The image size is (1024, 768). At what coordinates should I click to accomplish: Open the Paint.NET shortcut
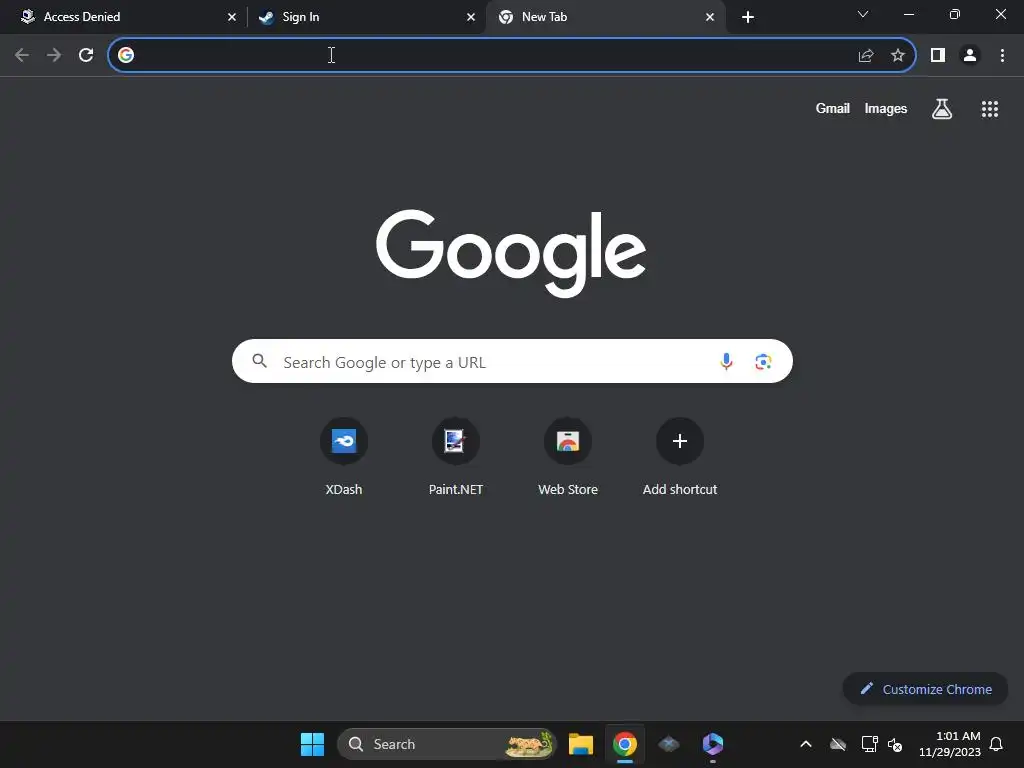pyautogui.click(x=456, y=457)
